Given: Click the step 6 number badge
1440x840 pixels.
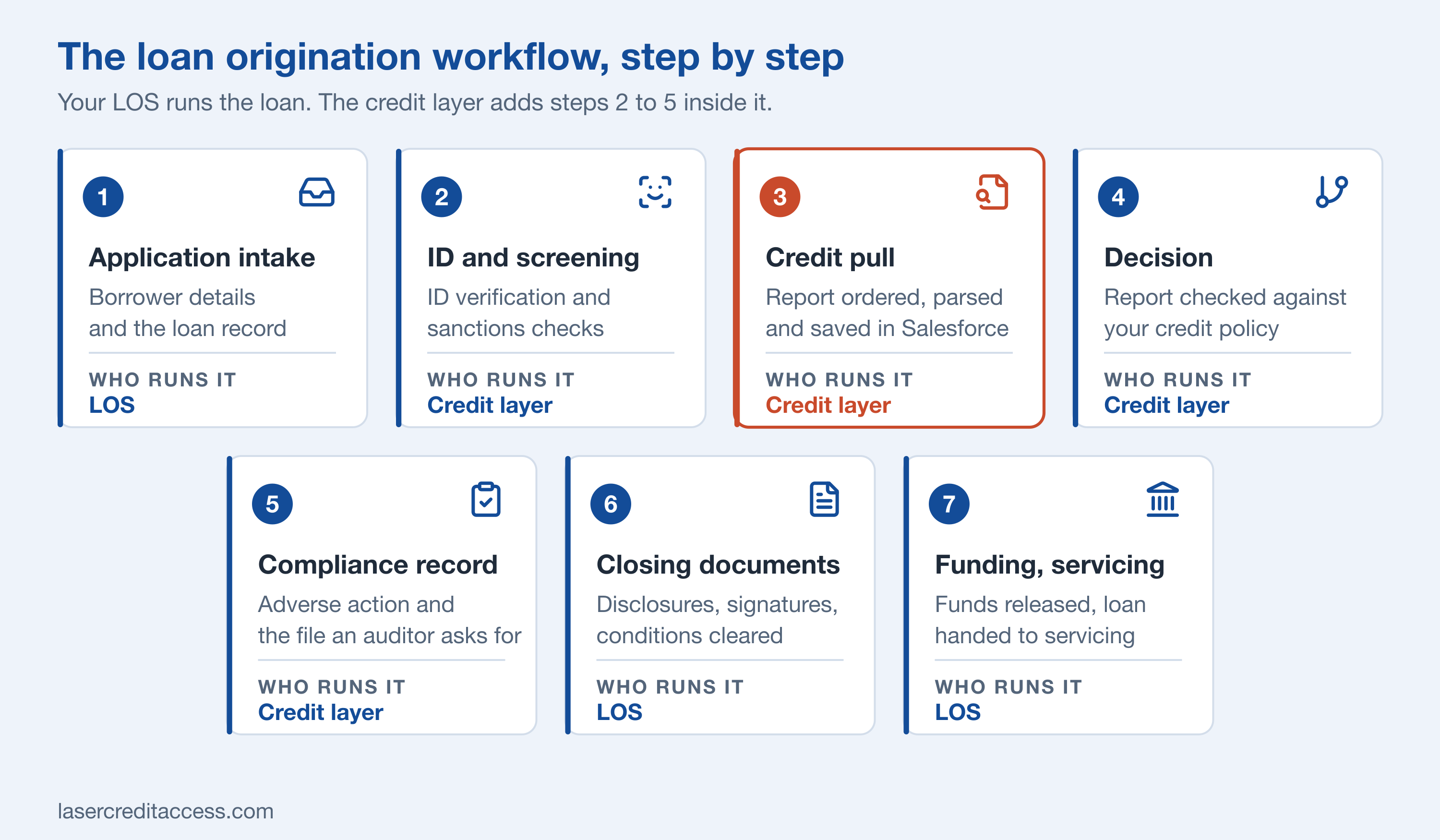Looking at the screenshot, I should pyautogui.click(x=610, y=504).
